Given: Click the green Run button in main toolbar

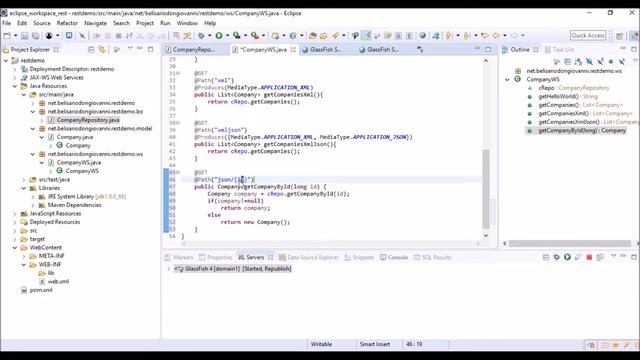Looking at the screenshot, I should (x=219, y=36).
